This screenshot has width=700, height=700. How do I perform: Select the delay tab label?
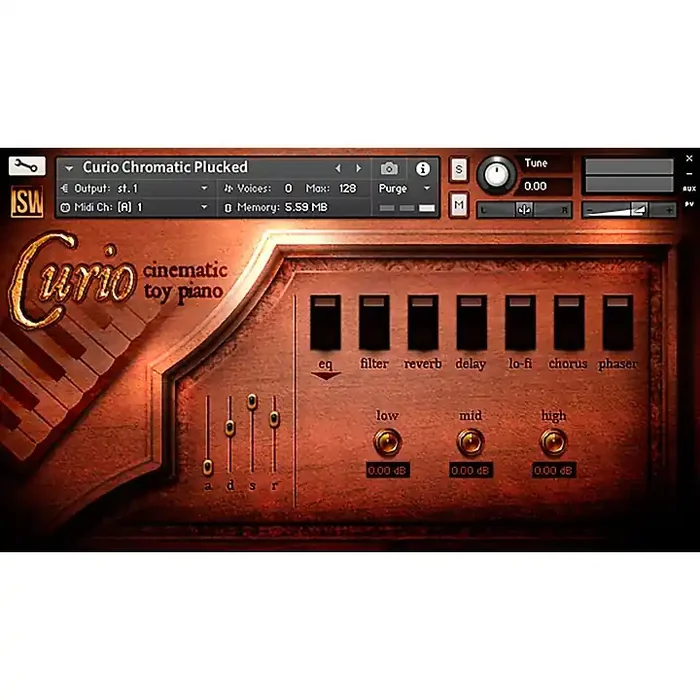pyautogui.click(x=471, y=364)
